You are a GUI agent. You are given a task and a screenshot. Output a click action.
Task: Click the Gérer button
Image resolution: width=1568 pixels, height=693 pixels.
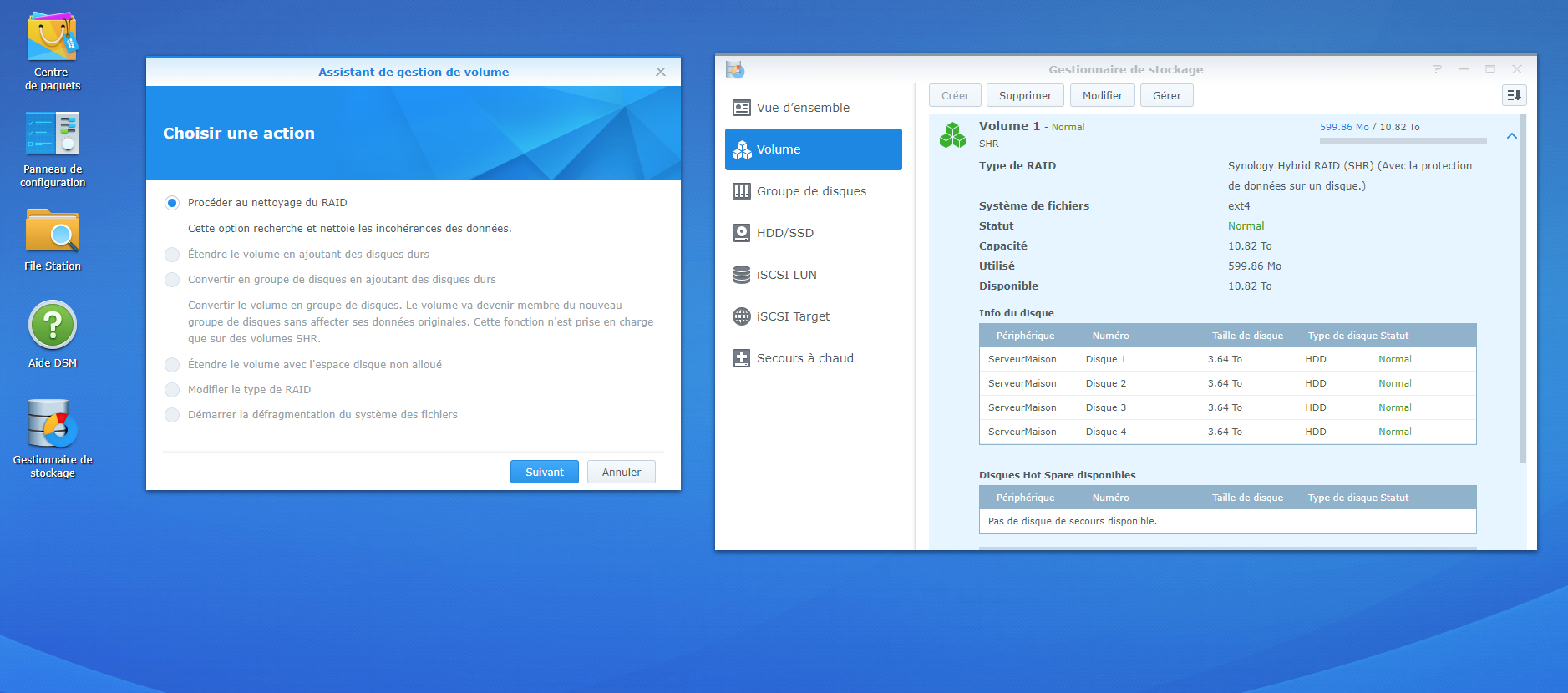pos(1167,95)
